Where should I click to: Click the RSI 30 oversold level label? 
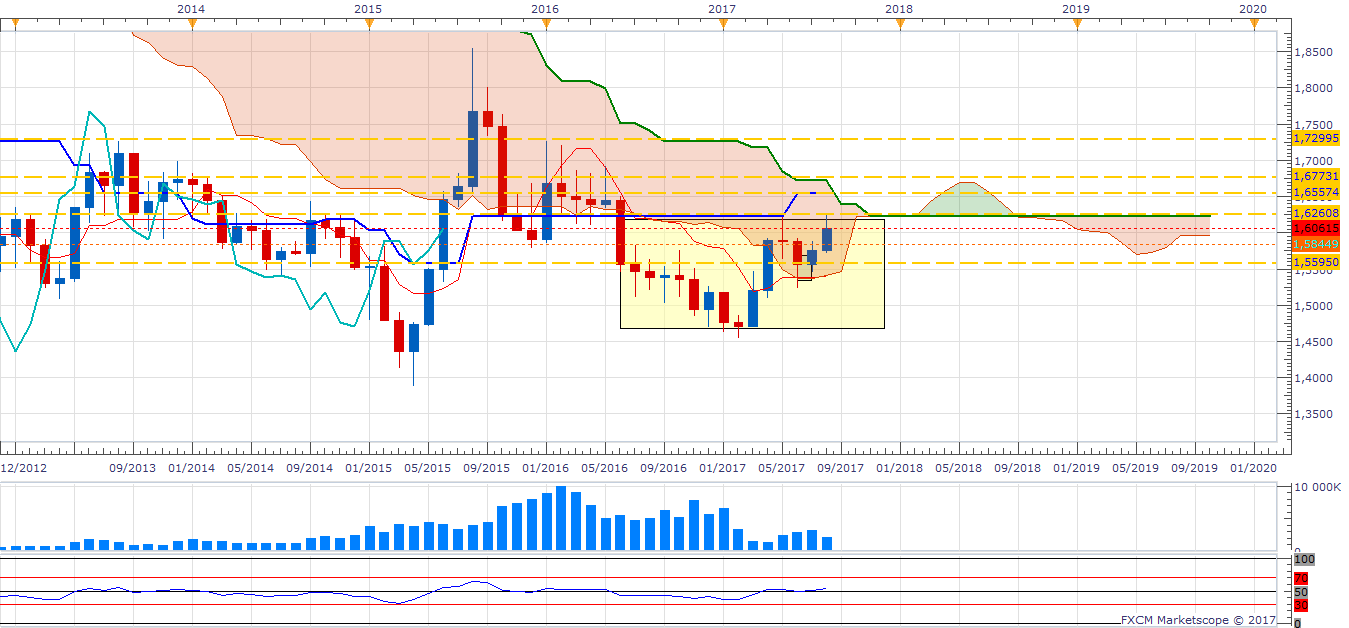click(1300, 605)
